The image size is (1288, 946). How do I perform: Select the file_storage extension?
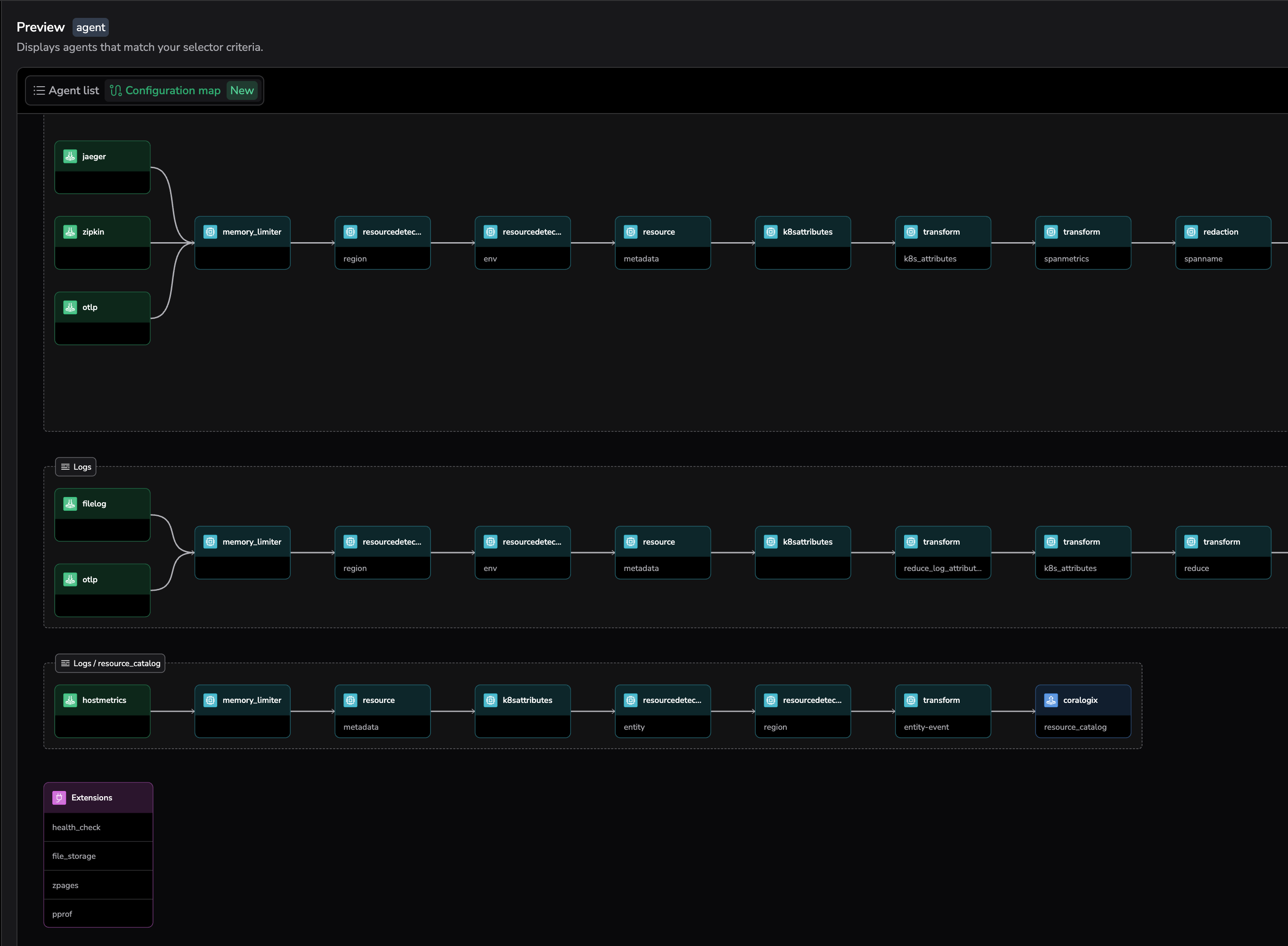pos(74,856)
